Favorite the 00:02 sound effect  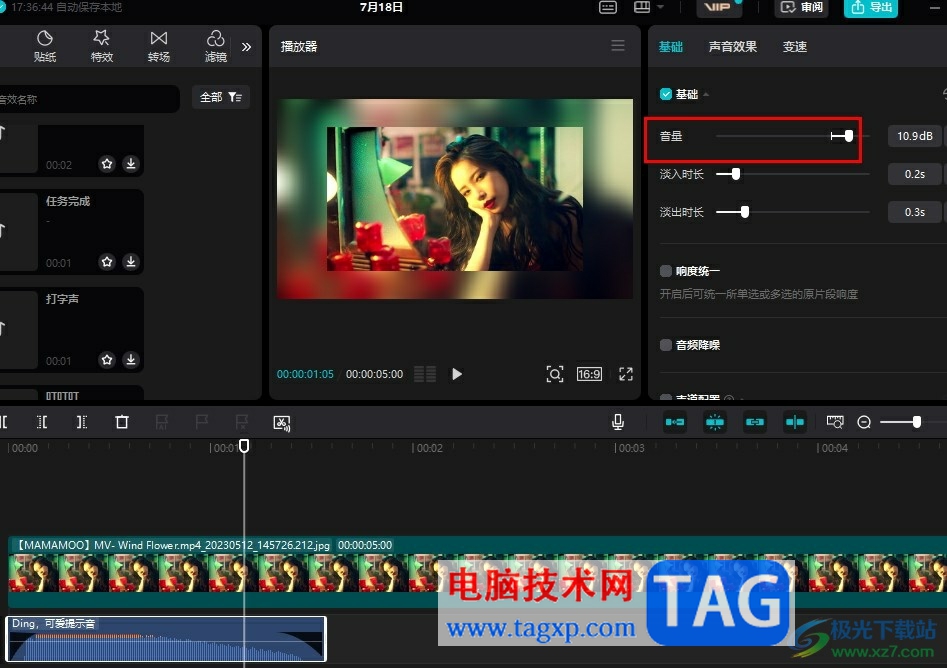coord(107,164)
